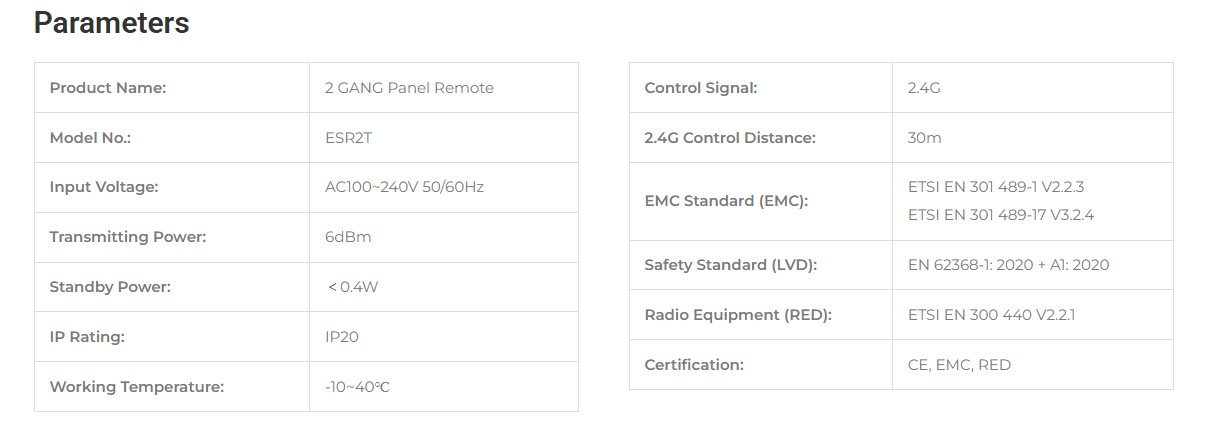Image resolution: width=1220 pixels, height=439 pixels.
Task: Click the IP20 rating value
Action: pyautogui.click(x=342, y=337)
